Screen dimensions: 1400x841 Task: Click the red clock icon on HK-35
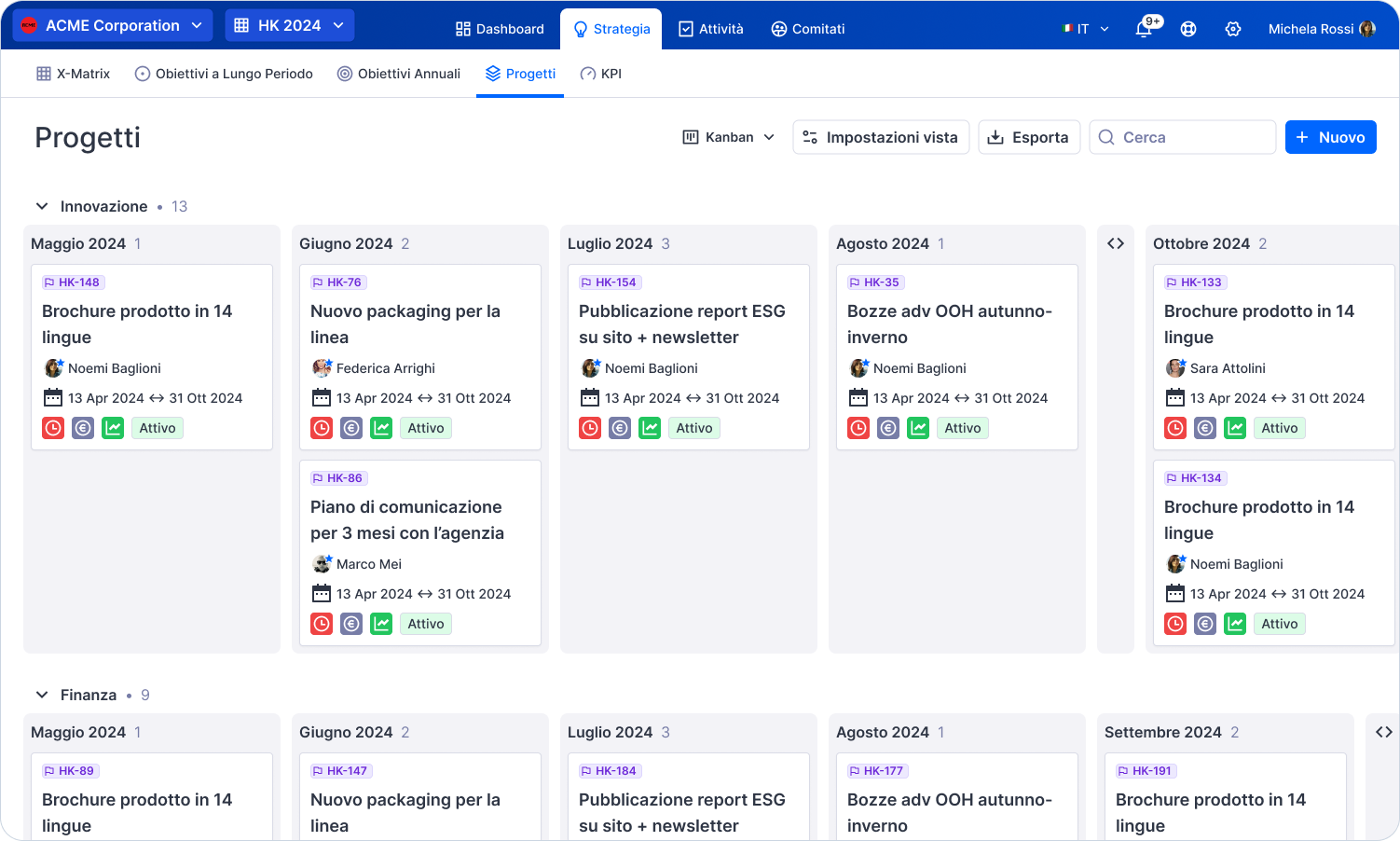pos(859,428)
